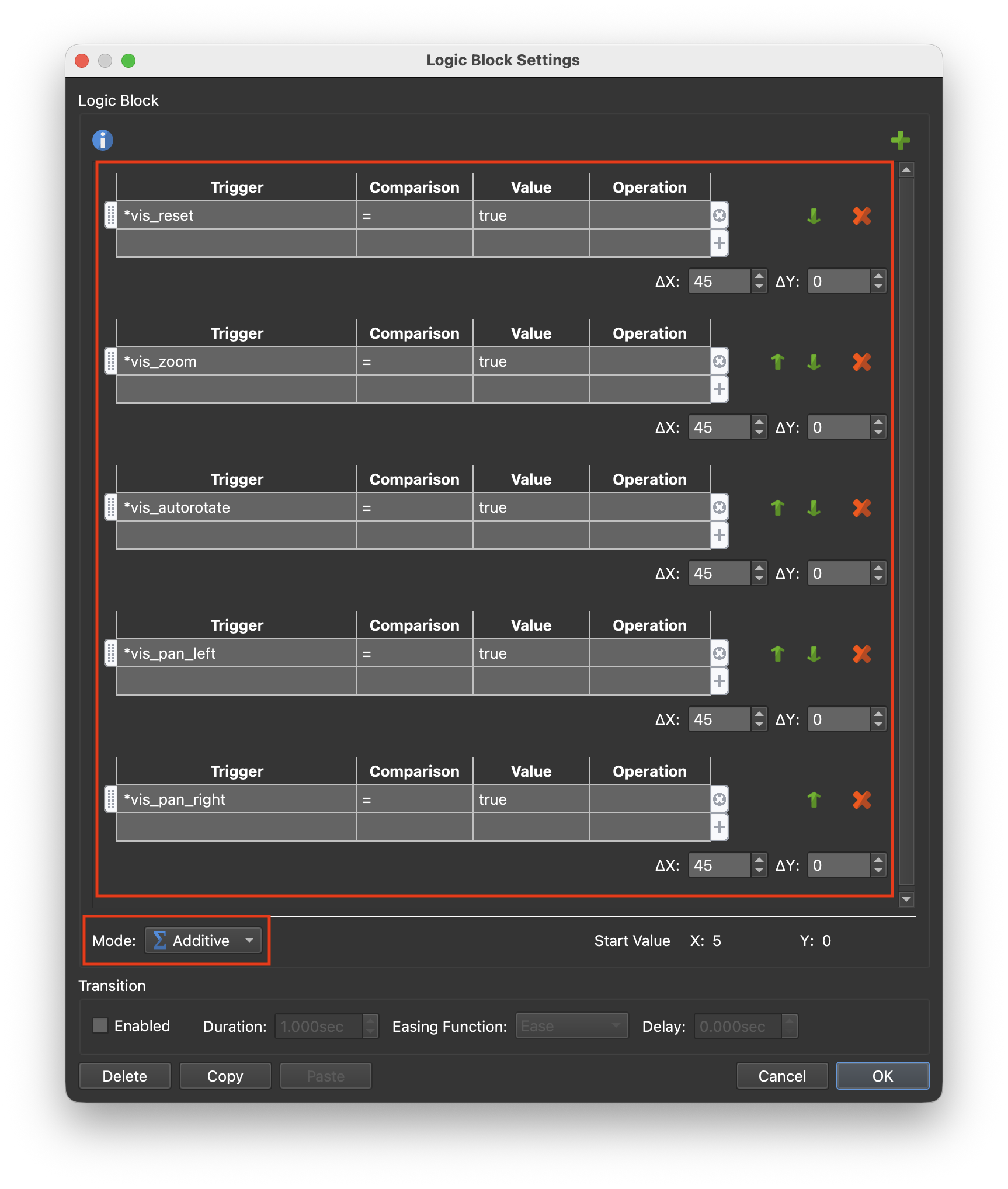The height and width of the screenshot is (1189, 1008).
Task: Click the Operation cell of *vis_autorotate row
Action: 650,507
